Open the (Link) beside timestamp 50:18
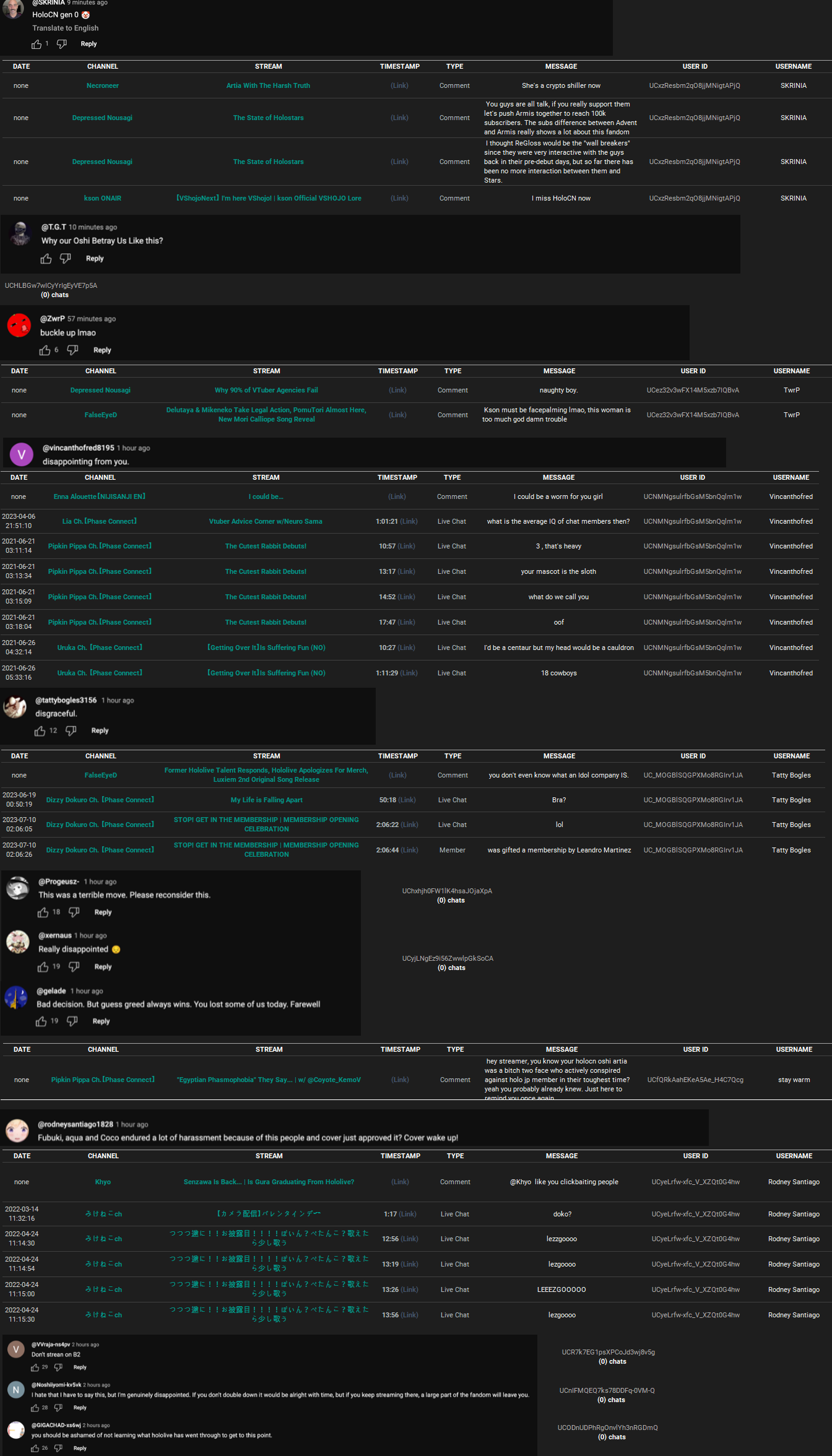The width and height of the screenshot is (832, 1456). pos(408,800)
